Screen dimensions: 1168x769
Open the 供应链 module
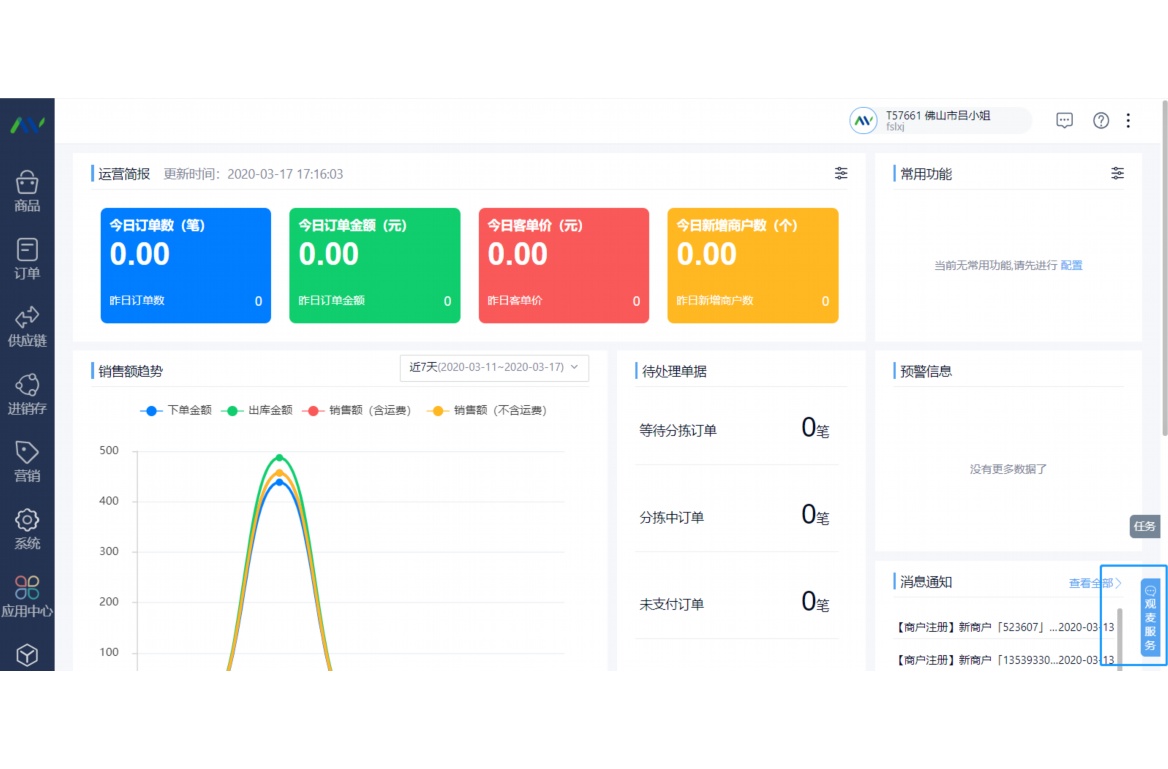27,322
